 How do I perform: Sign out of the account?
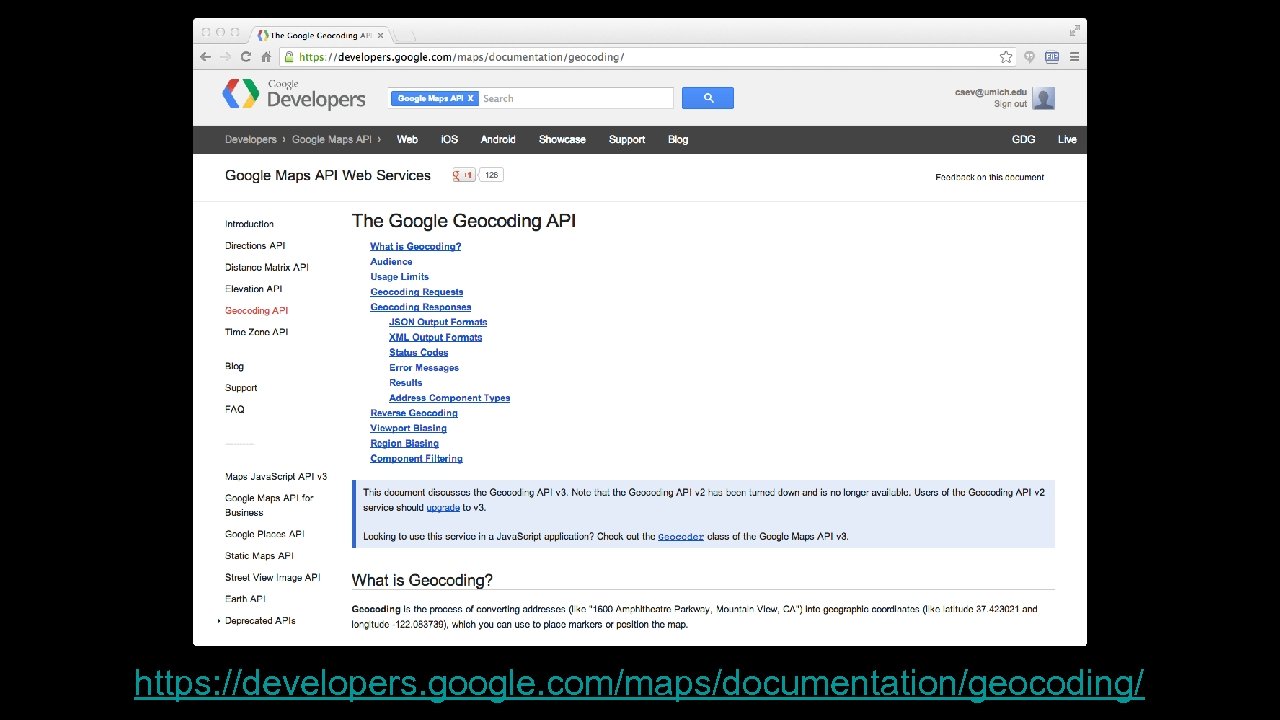tap(1010, 104)
